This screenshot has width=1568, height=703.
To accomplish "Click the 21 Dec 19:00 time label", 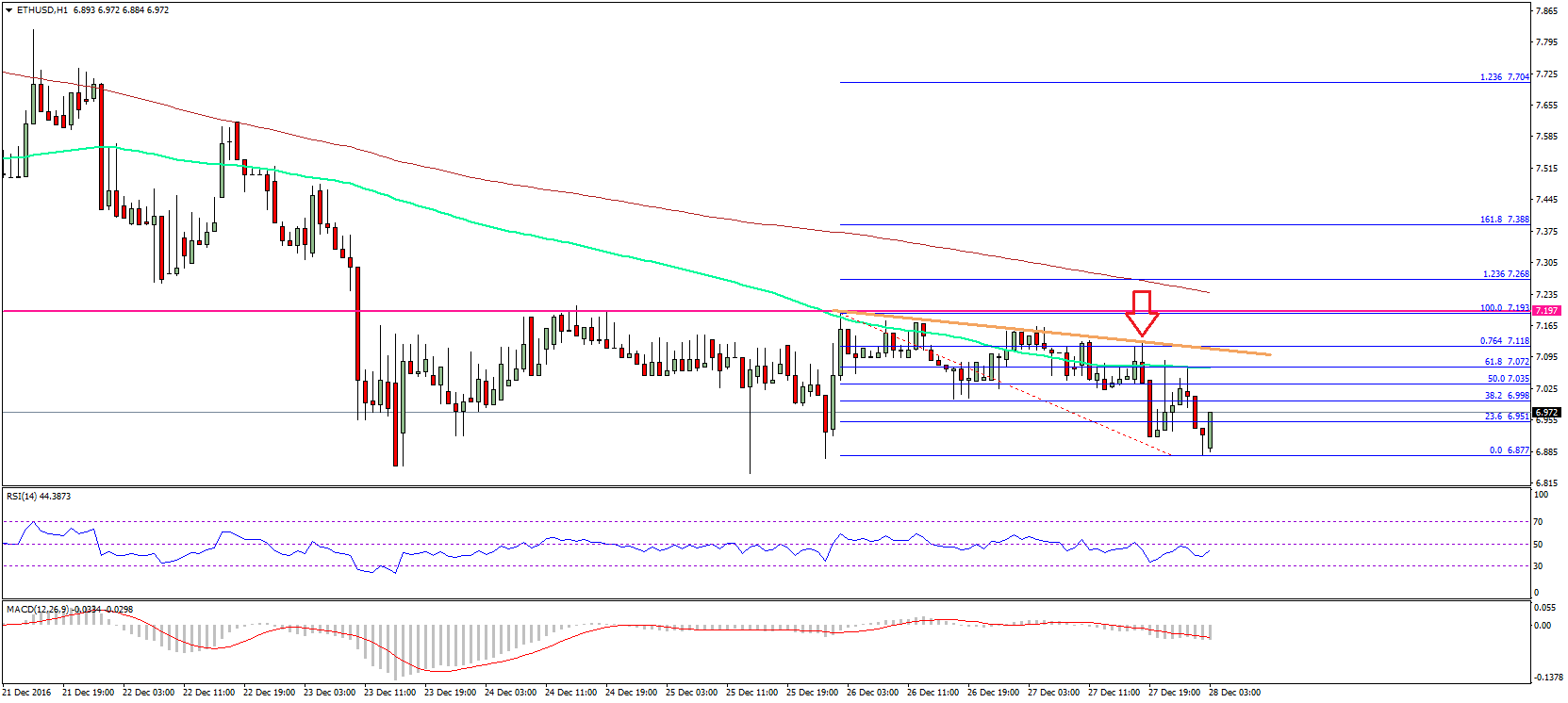I will tap(88, 693).
